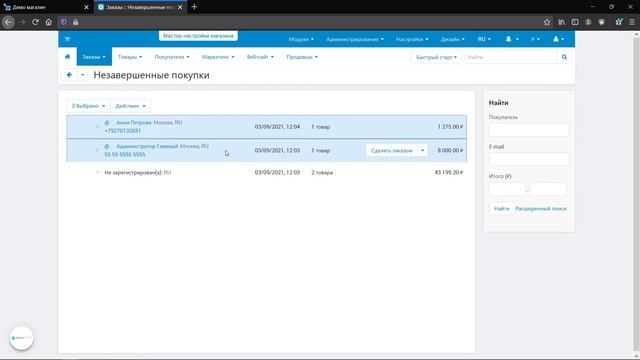Open the Администрирование menu
Screen dimensions: 640x360
click(x=355, y=39)
